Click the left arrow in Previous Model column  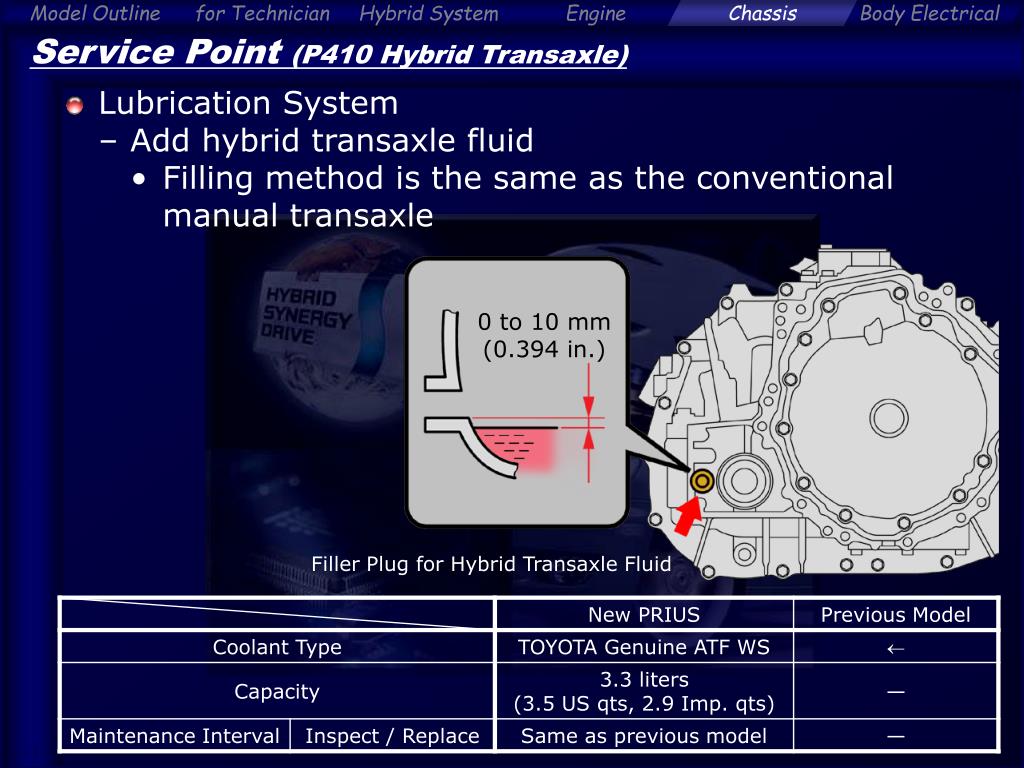[895, 648]
